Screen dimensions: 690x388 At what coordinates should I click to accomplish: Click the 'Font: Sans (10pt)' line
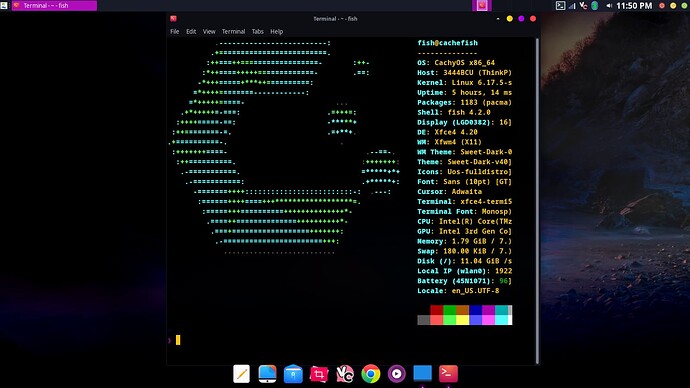(x=465, y=182)
